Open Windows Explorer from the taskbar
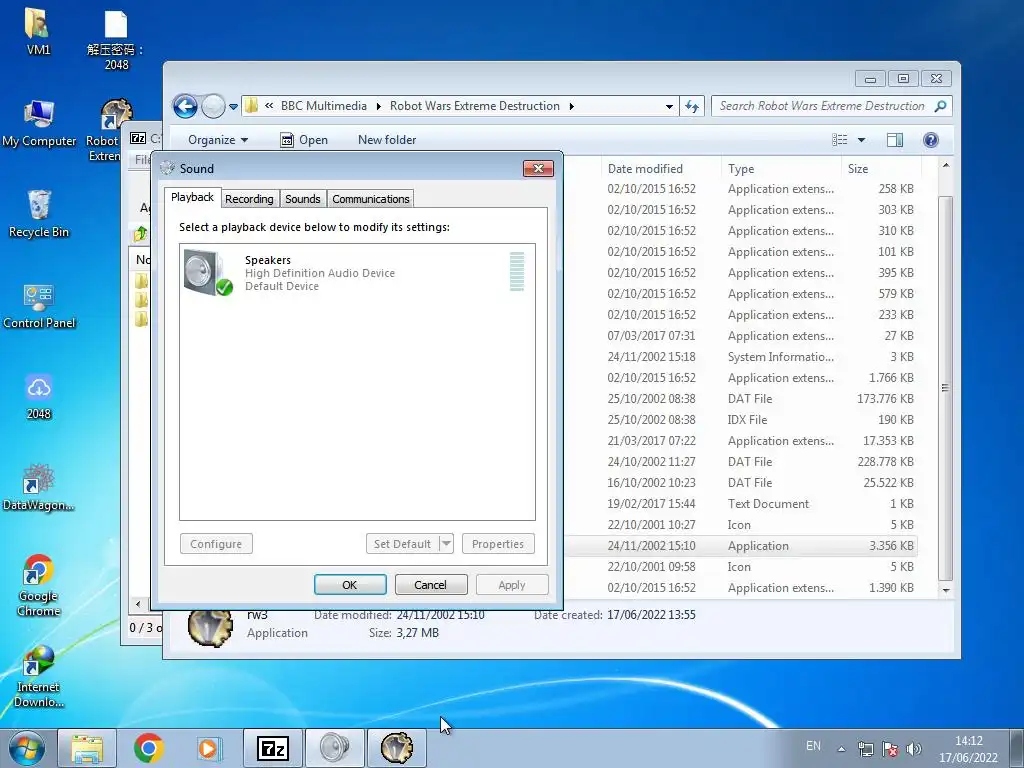Viewport: 1024px width, 768px height. click(87, 748)
